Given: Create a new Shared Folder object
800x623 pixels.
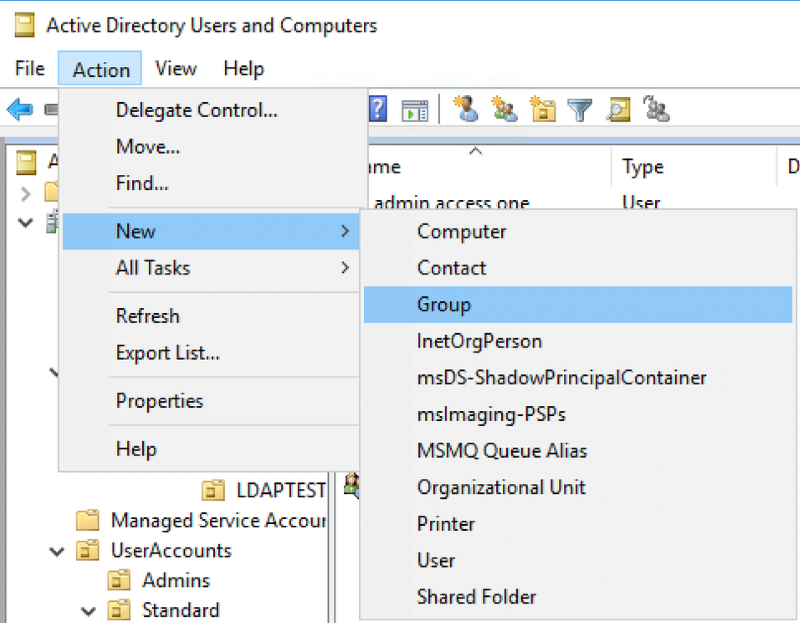Looking at the screenshot, I should point(578,597).
